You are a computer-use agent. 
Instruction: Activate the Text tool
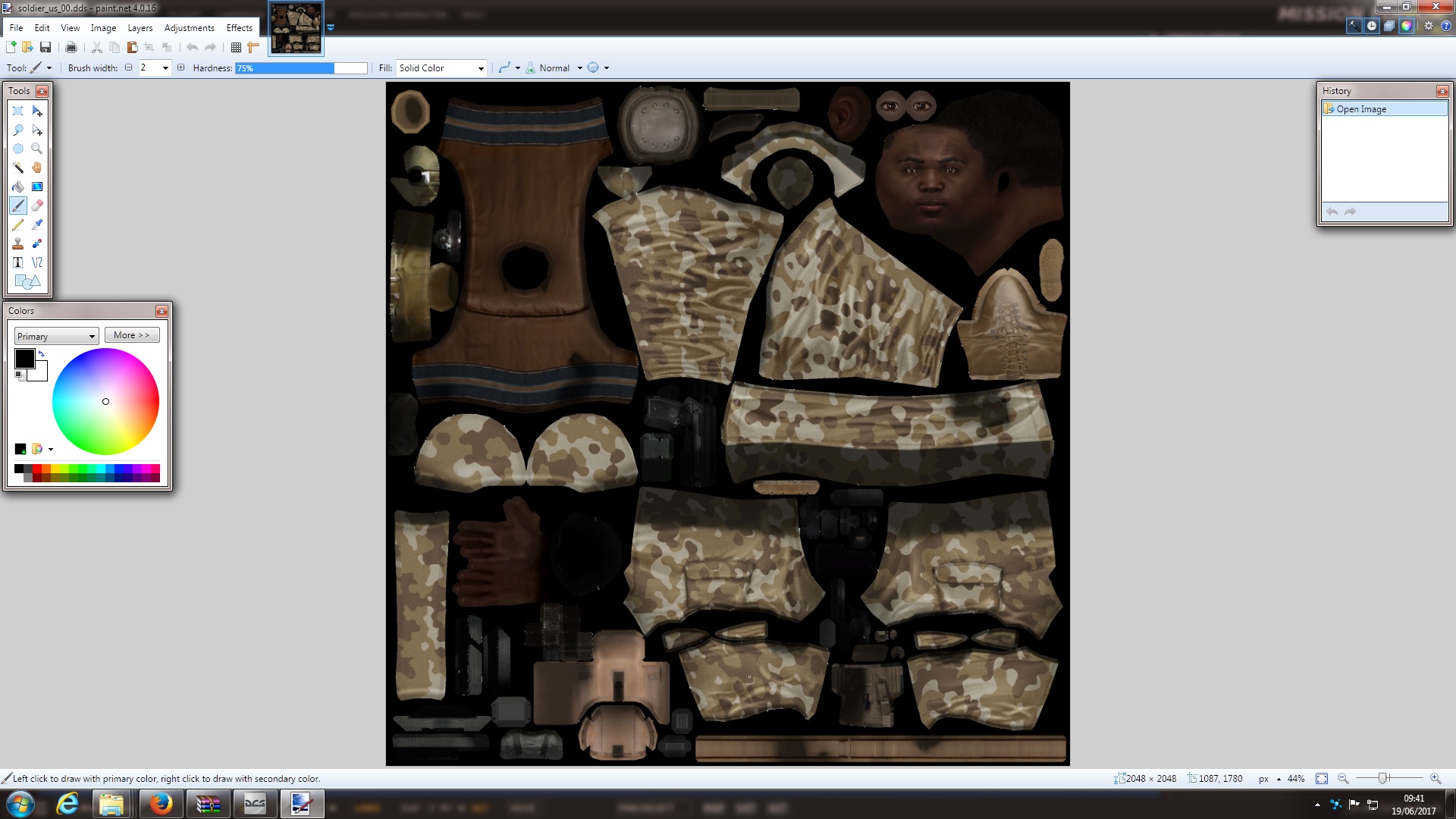click(x=18, y=262)
